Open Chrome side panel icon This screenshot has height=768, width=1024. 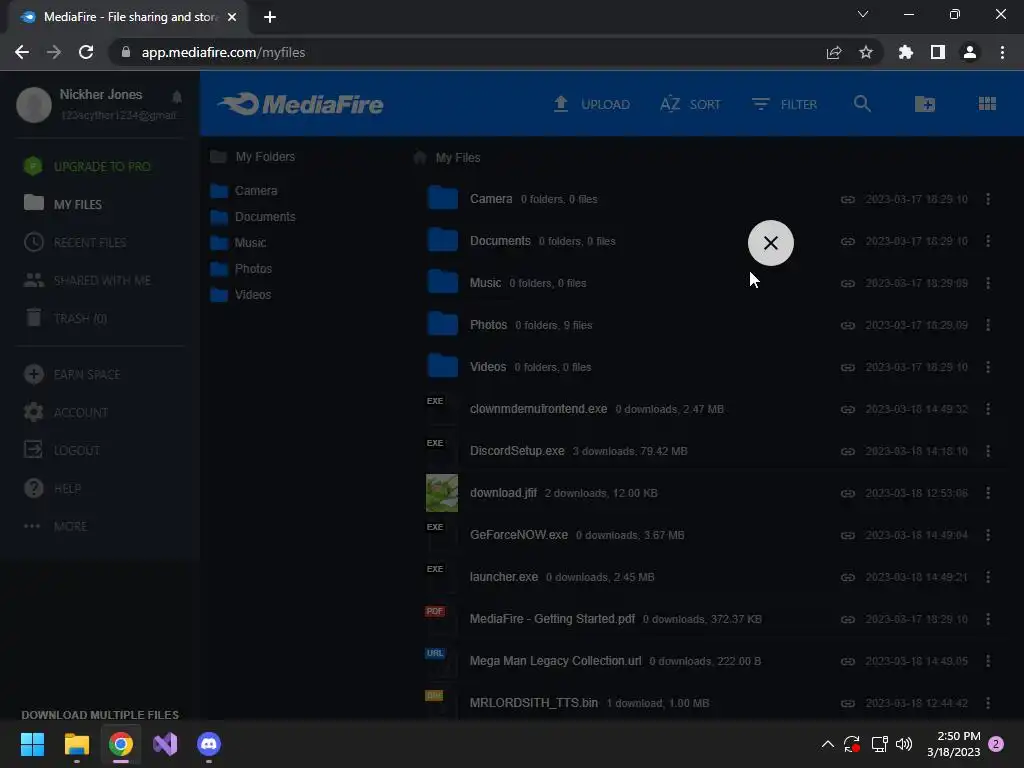938,52
